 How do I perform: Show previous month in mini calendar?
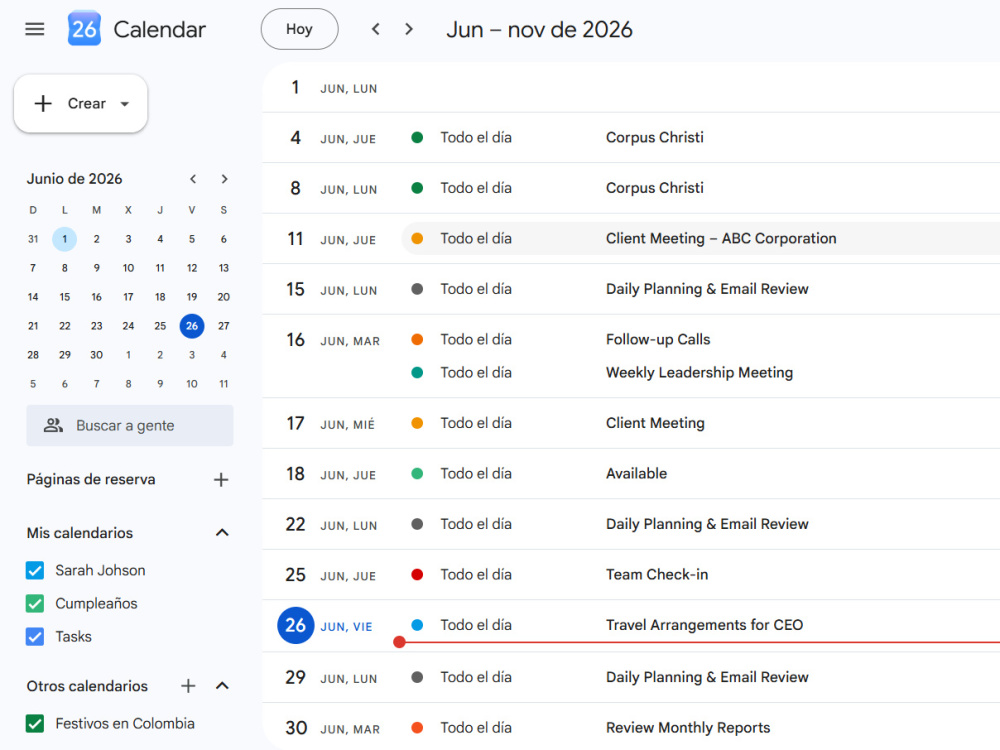193,179
